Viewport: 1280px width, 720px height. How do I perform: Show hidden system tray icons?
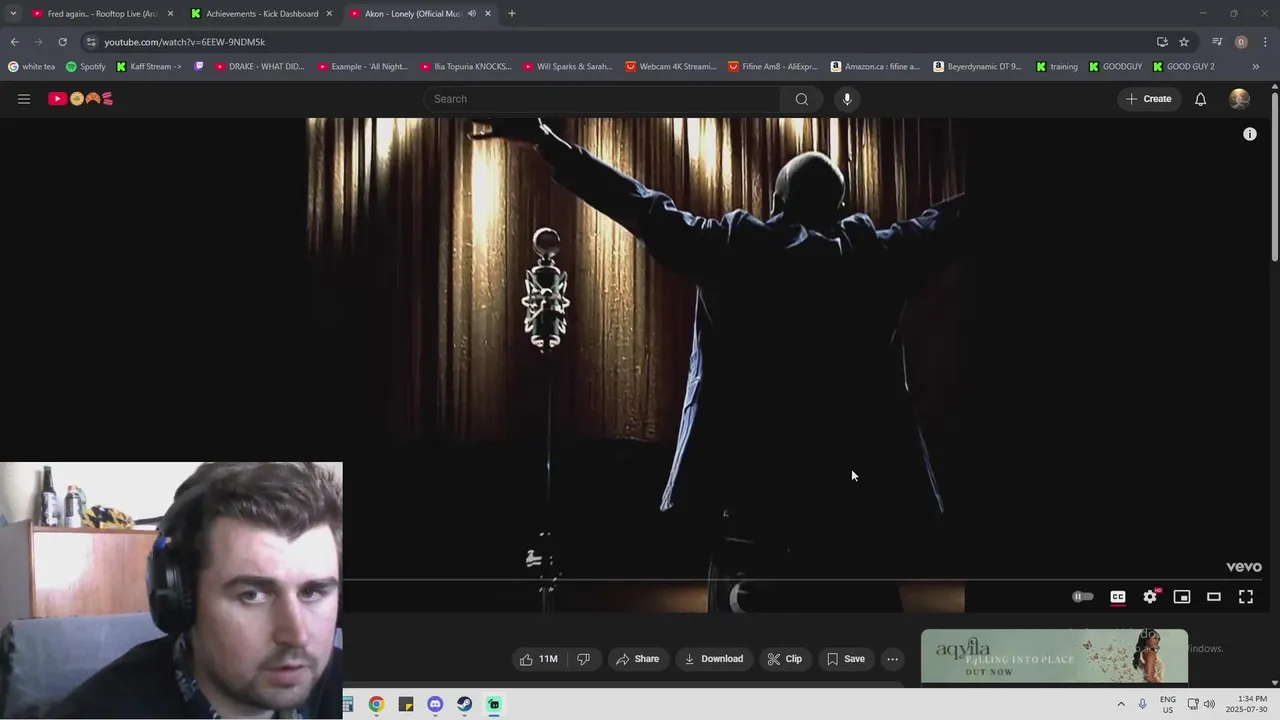pyautogui.click(x=1121, y=704)
